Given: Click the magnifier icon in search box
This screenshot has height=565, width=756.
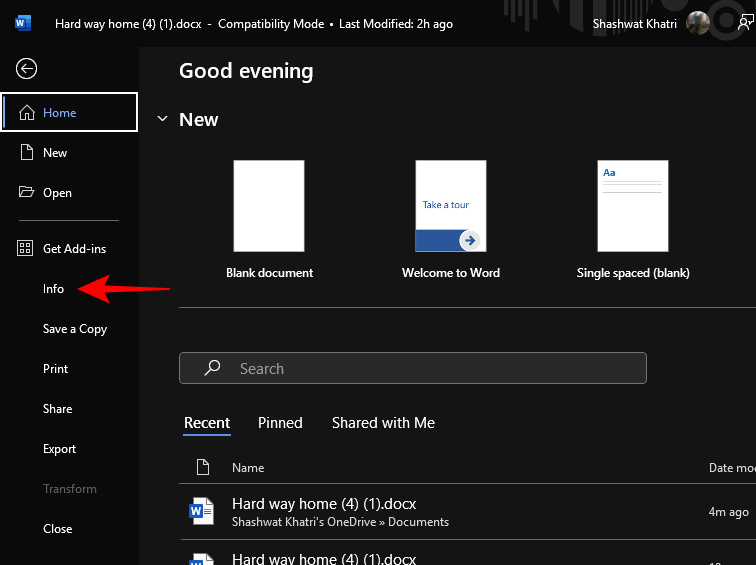Looking at the screenshot, I should (x=212, y=368).
